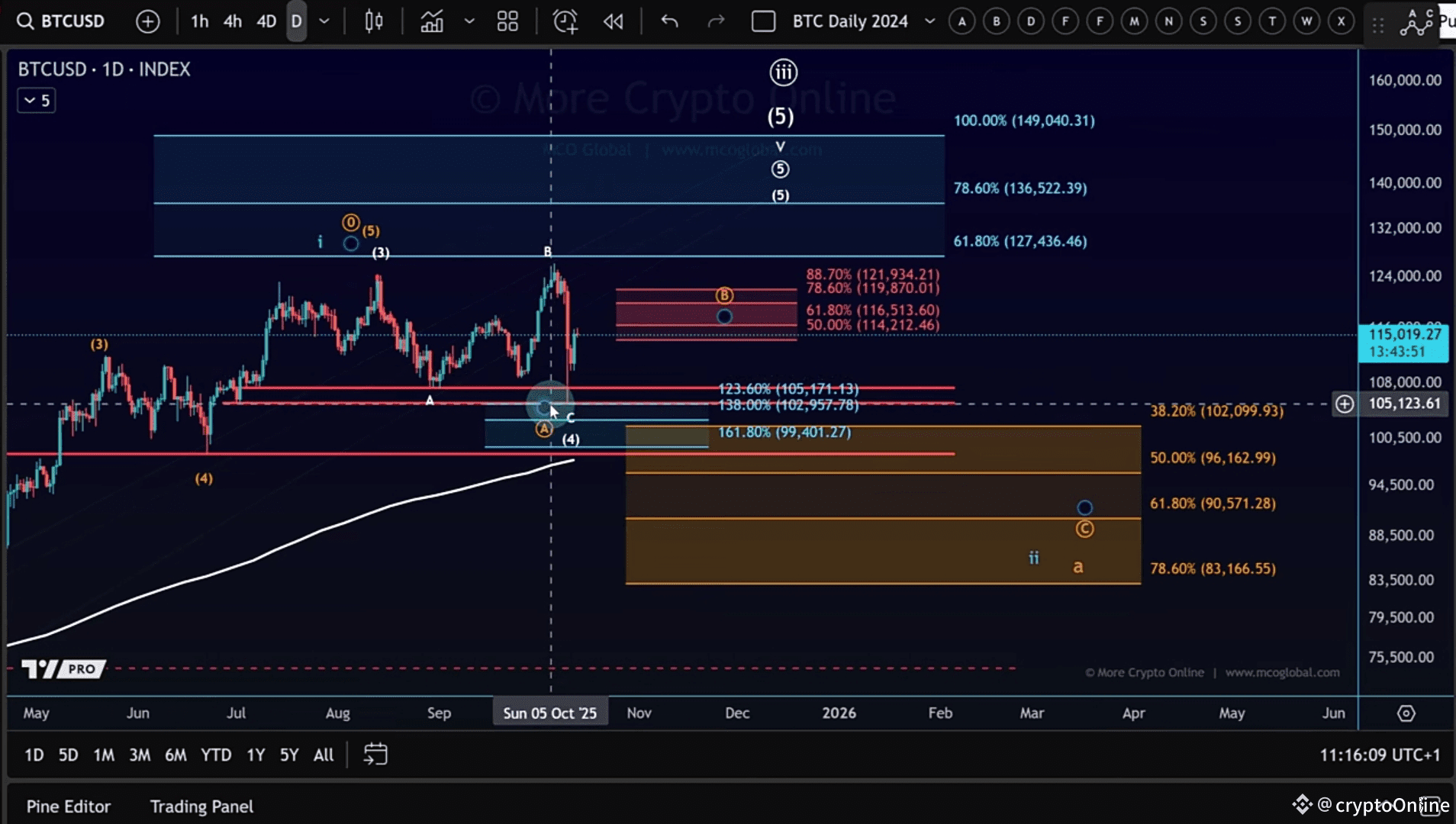Click the TradingView PRO logo
The image size is (1456, 824).
coord(64,669)
